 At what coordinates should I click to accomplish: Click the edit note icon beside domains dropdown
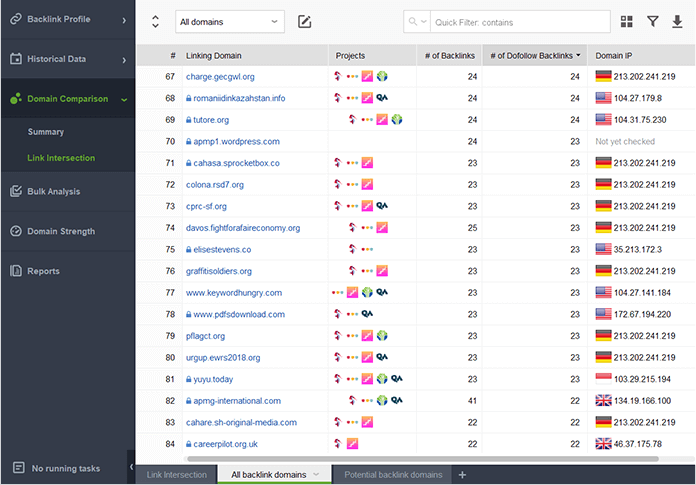click(x=305, y=22)
